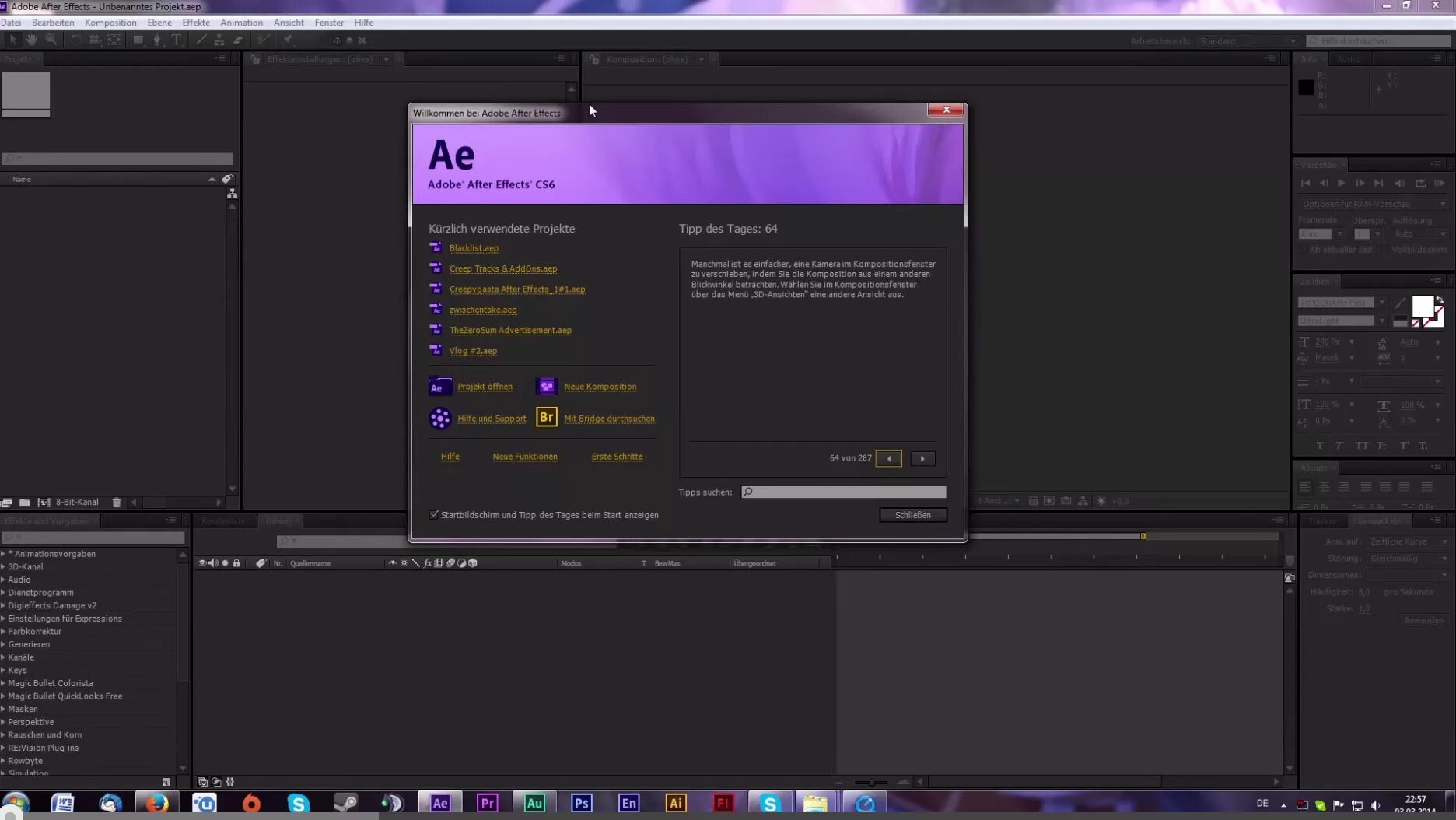Toggle faux bold in Zeichen panel
1456x820 pixels.
tap(1320, 446)
